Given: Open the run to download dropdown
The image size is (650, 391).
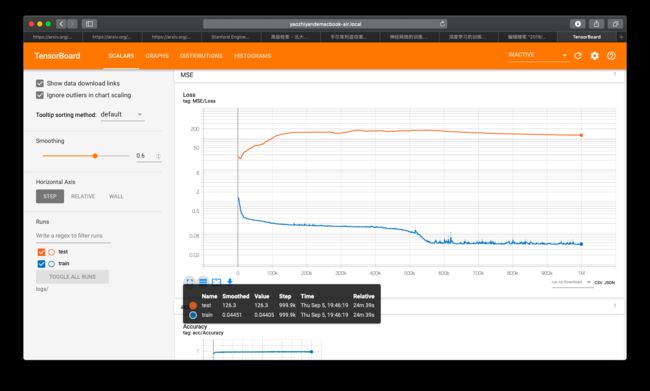Looking at the screenshot, I should [x=571, y=282].
